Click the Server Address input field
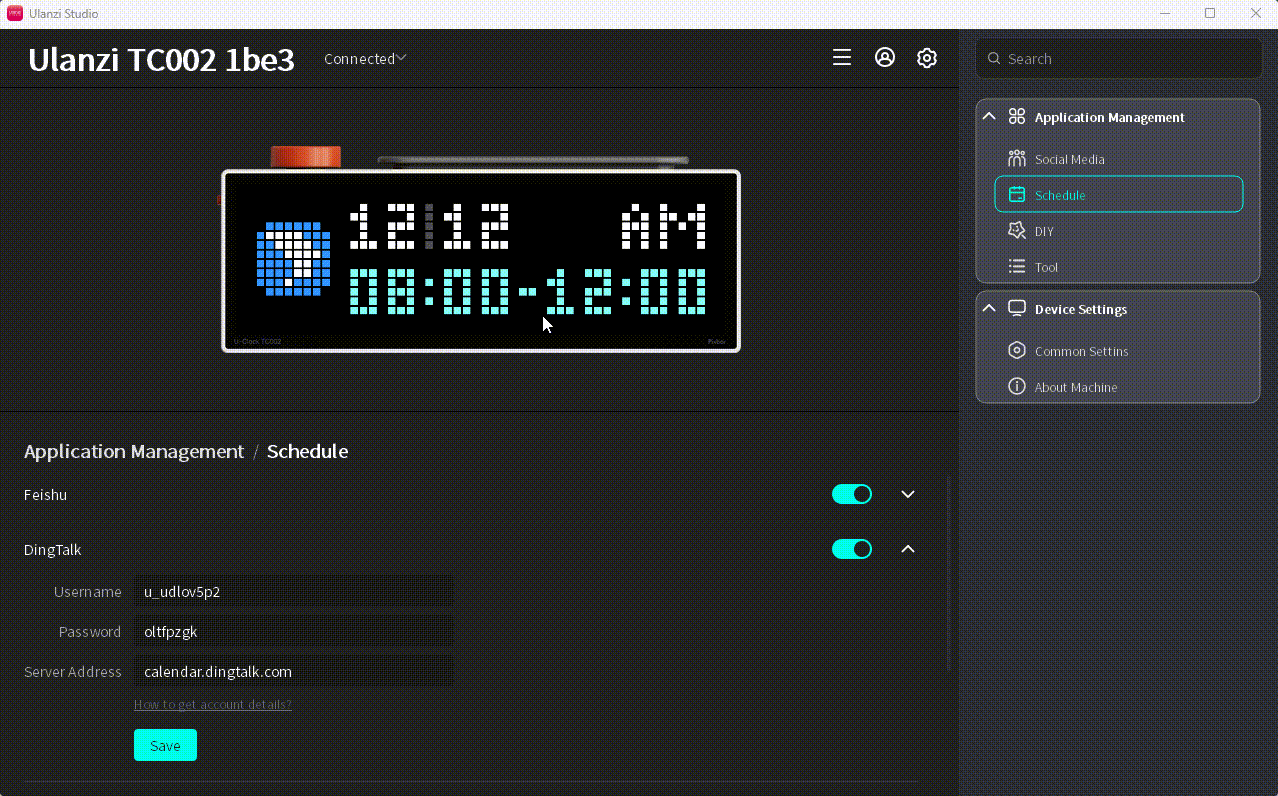 [x=293, y=671]
